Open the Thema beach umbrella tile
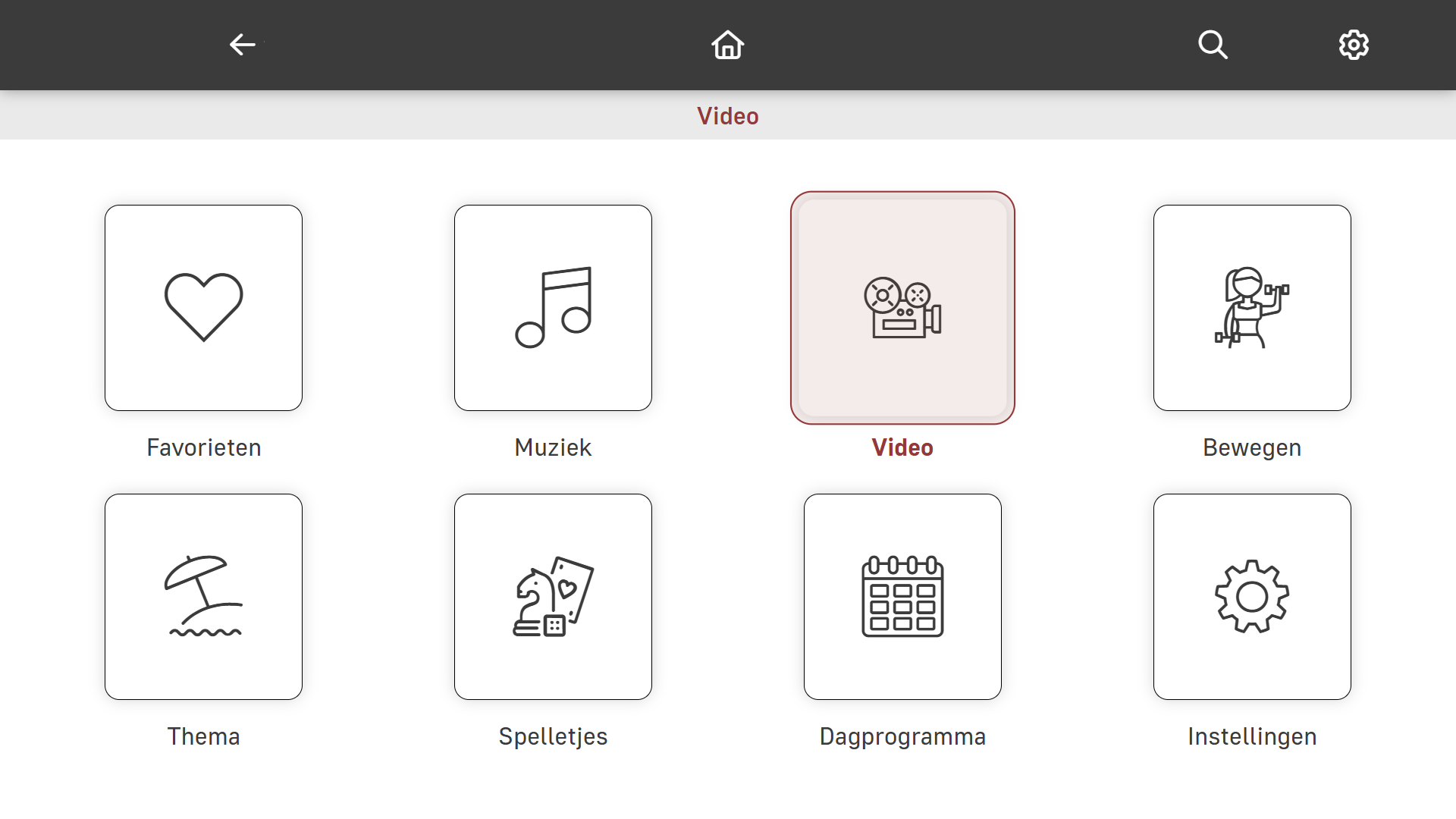Screen dimensions: 1456x819 (x=203, y=597)
